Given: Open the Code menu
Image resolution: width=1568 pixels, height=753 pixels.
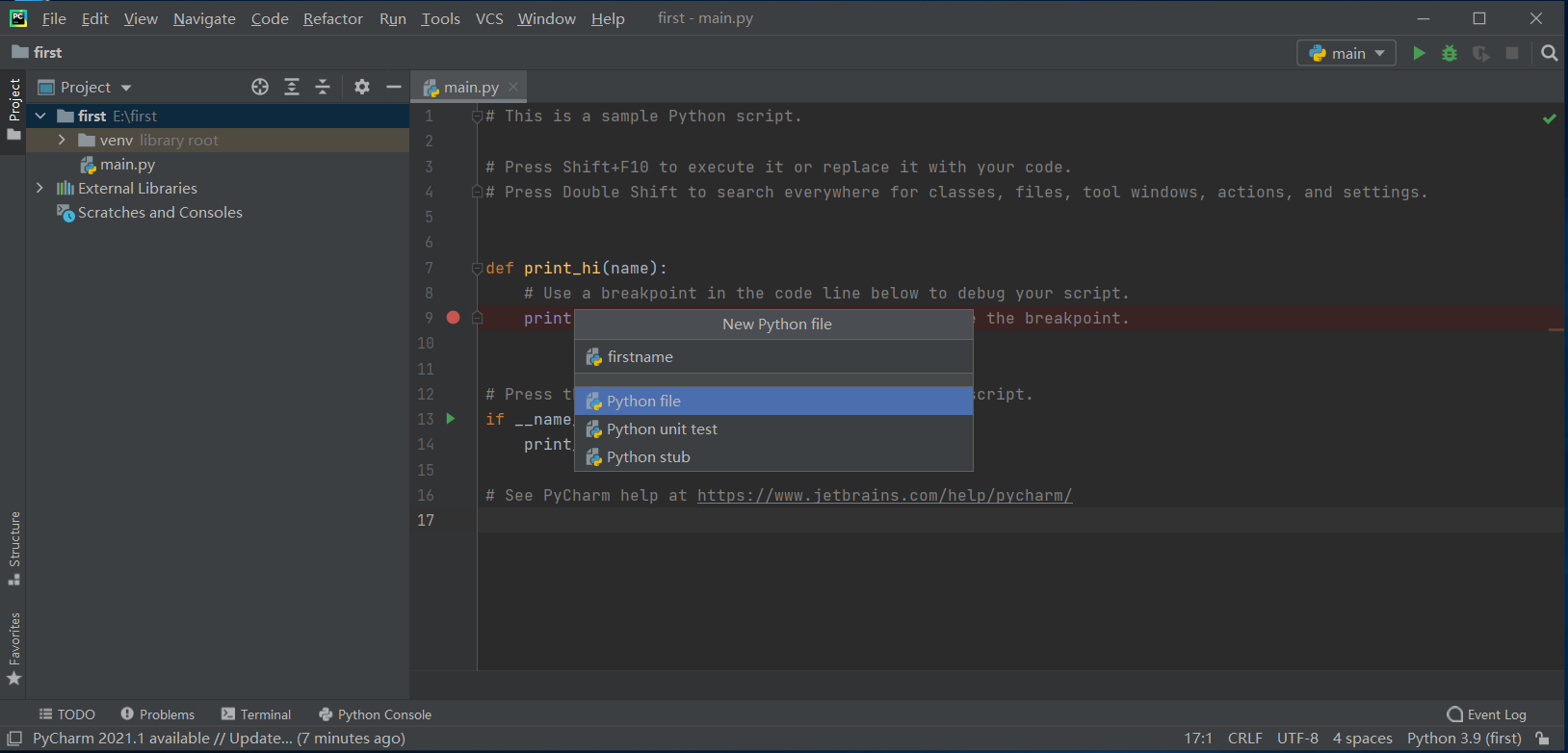Looking at the screenshot, I should pyautogui.click(x=270, y=18).
